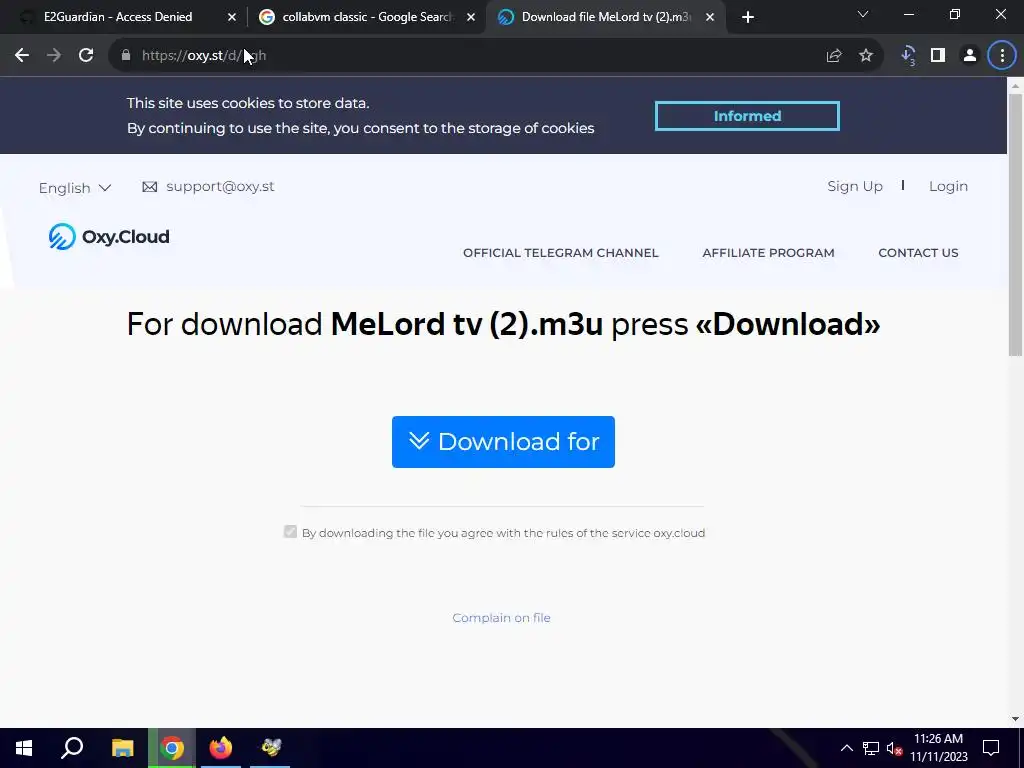Open File Explorer from the taskbar
The height and width of the screenshot is (768, 1024).
coord(122,748)
